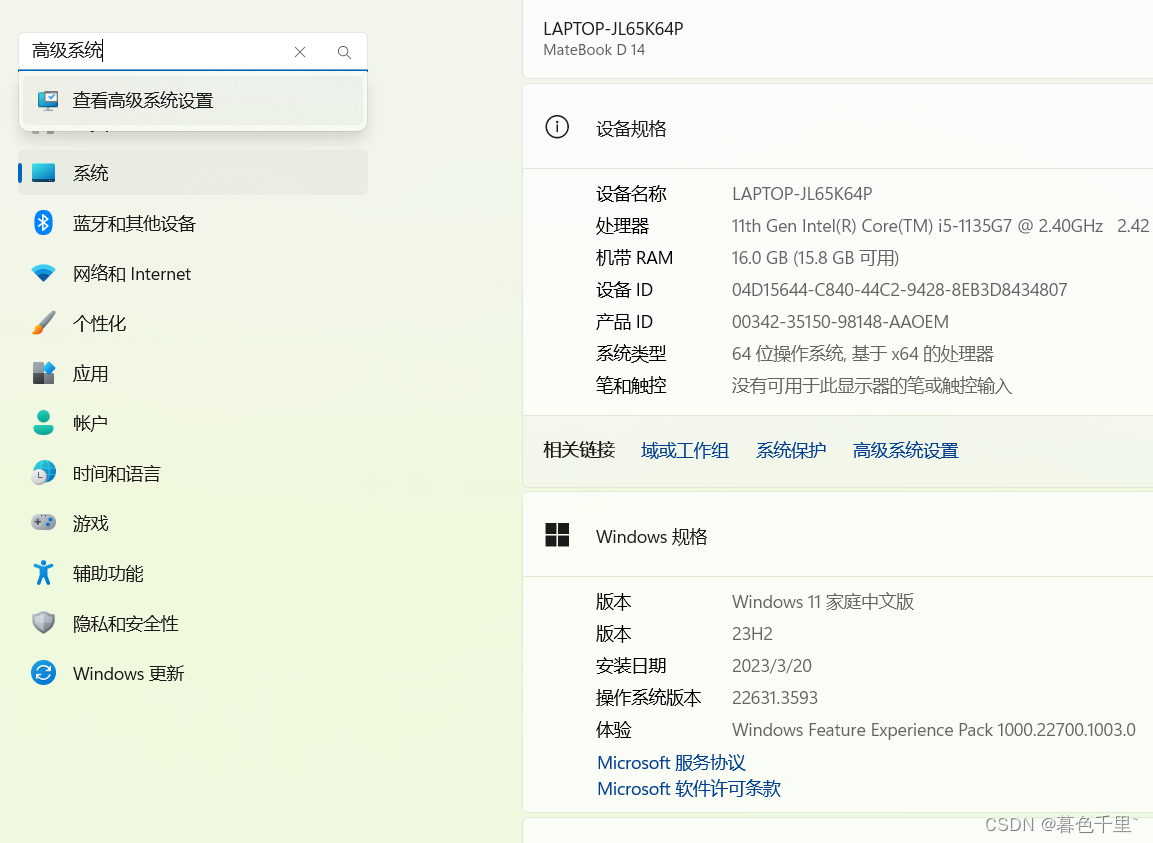Screen dimensions: 1153x843
Task: Click the info icon beside 设备规格
Action: coord(557,127)
